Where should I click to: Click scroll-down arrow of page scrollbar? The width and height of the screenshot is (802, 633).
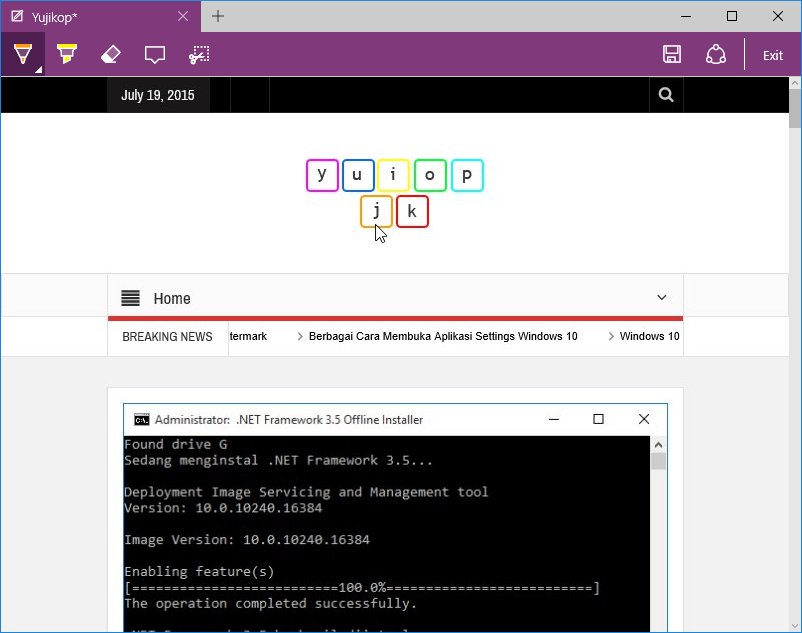[x=794, y=626]
